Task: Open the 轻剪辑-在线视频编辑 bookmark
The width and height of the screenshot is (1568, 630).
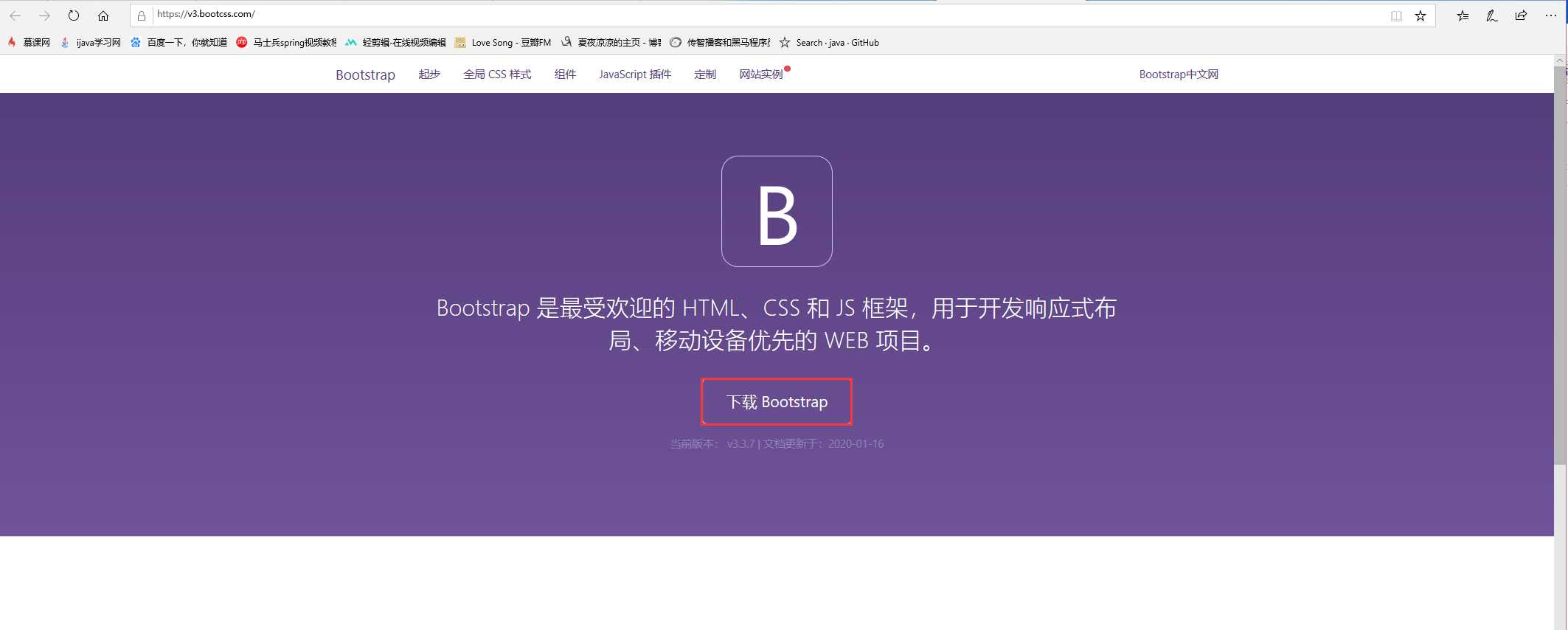Action: pos(395,43)
